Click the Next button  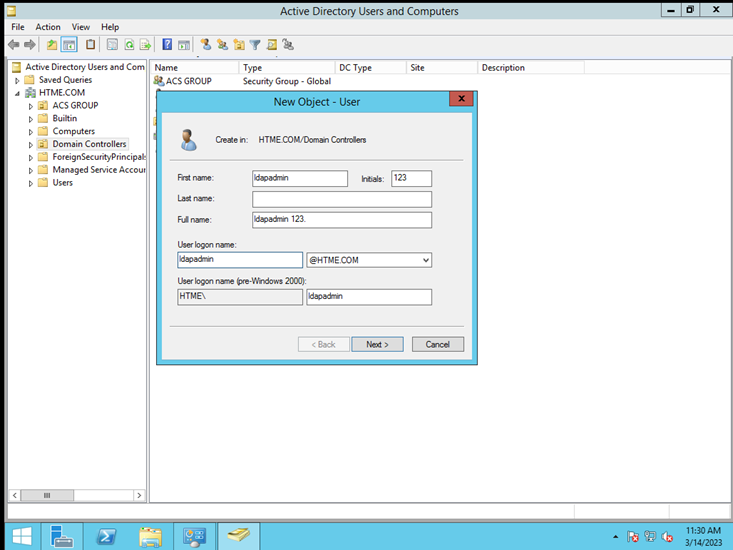(377, 344)
